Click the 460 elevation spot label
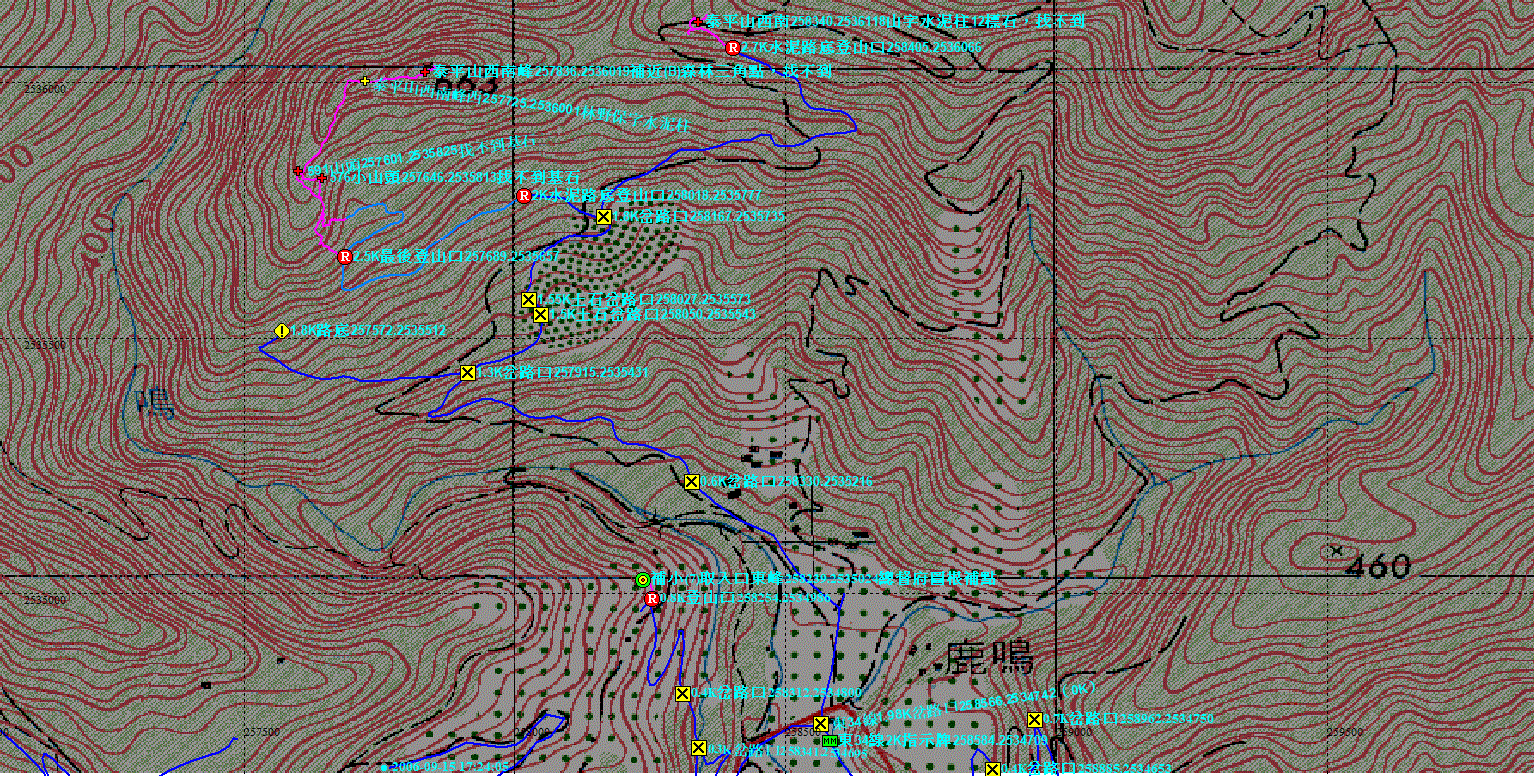Viewport: 1534px width, 776px height. [x=1377, y=567]
